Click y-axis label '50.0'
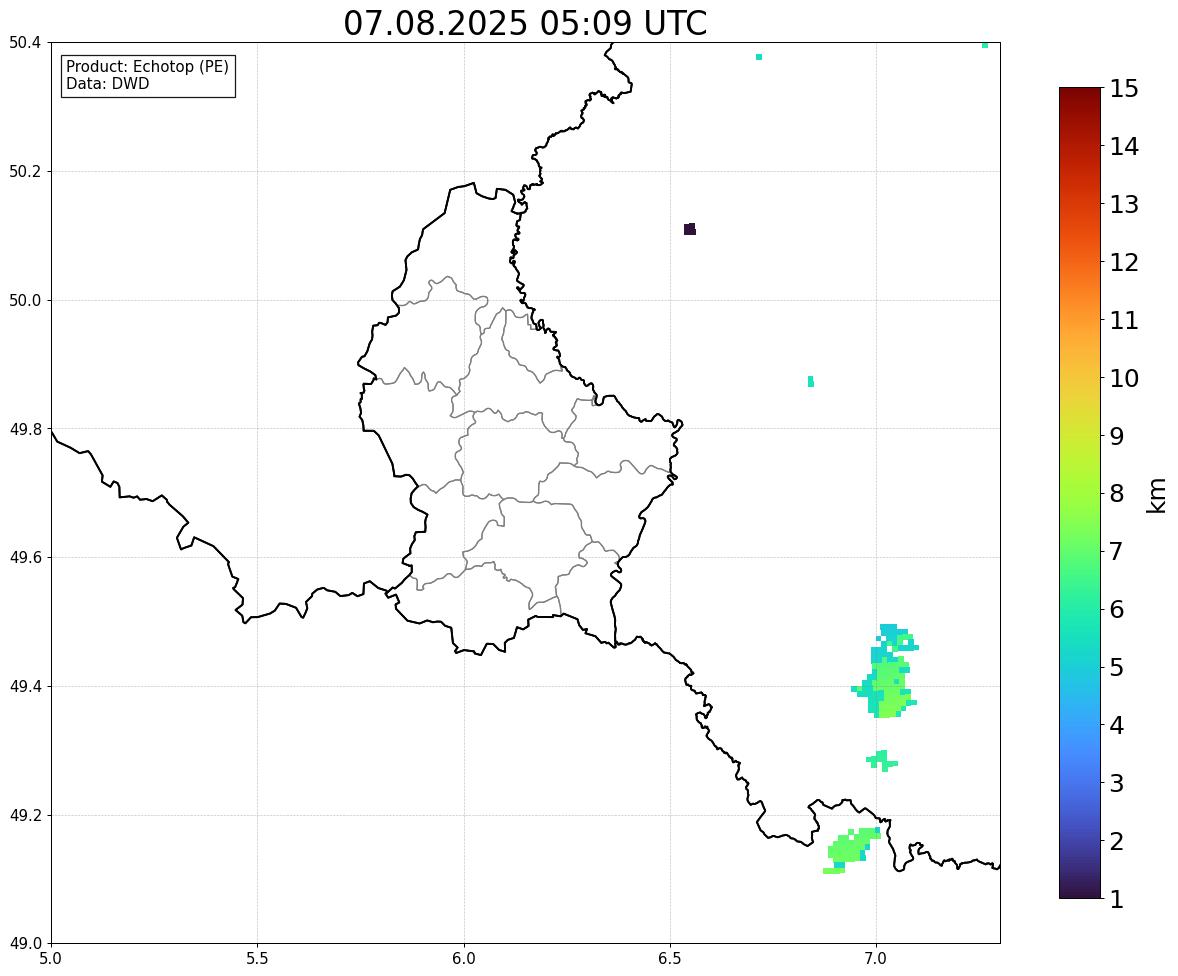1178x976 pixels. pyautogui.click(x=25, y=301)
